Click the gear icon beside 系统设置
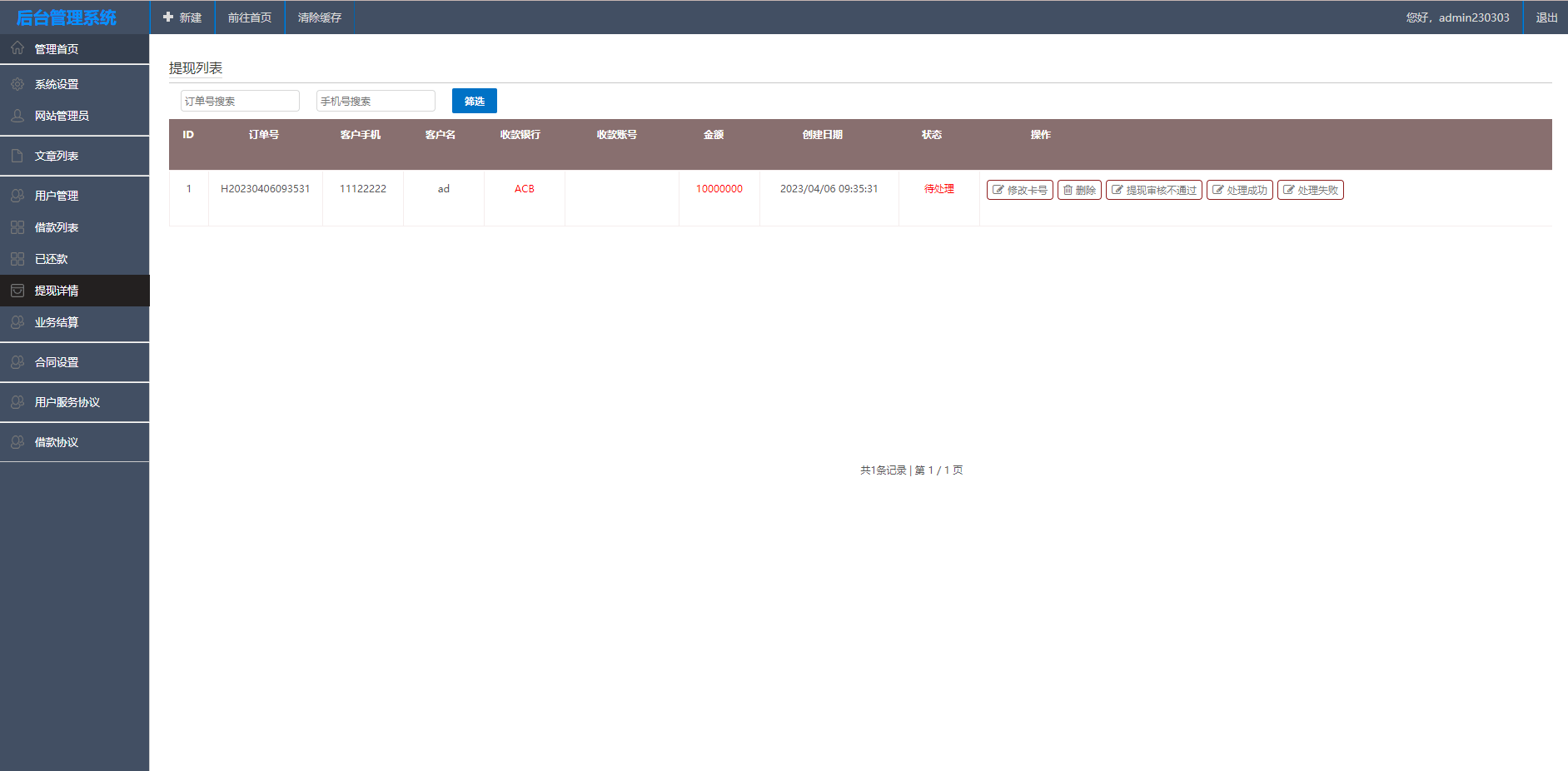 point(17,84)
